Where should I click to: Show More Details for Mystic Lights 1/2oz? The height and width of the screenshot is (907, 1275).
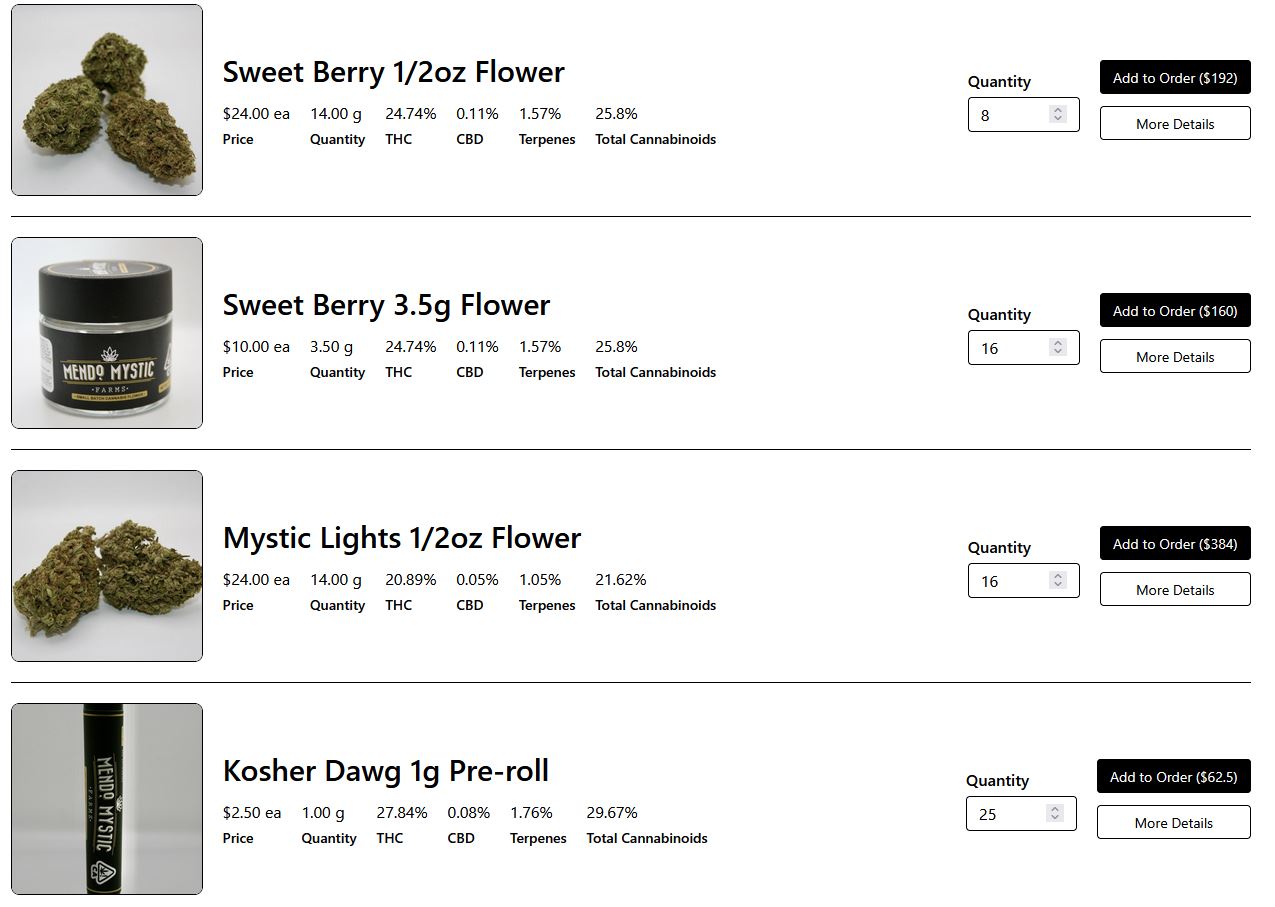click(1174, 590)
